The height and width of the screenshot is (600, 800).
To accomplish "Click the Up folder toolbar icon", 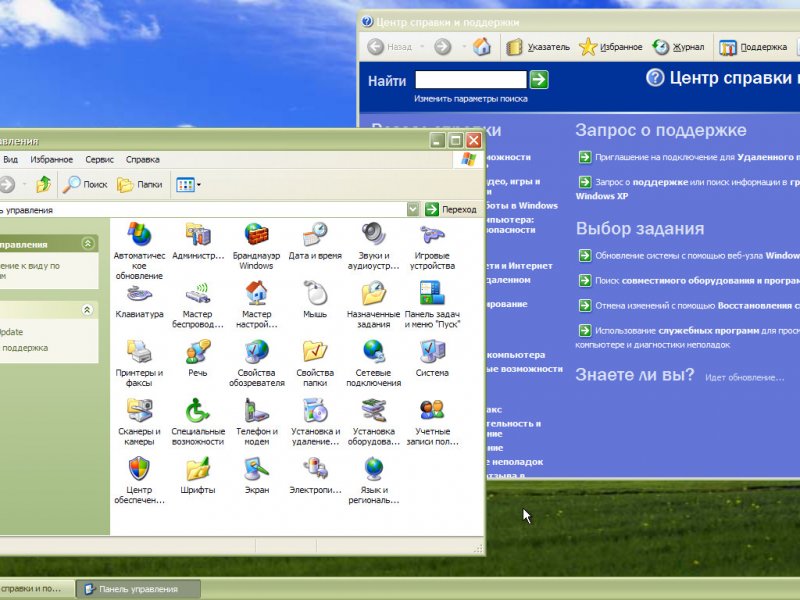I will (43, 184).
